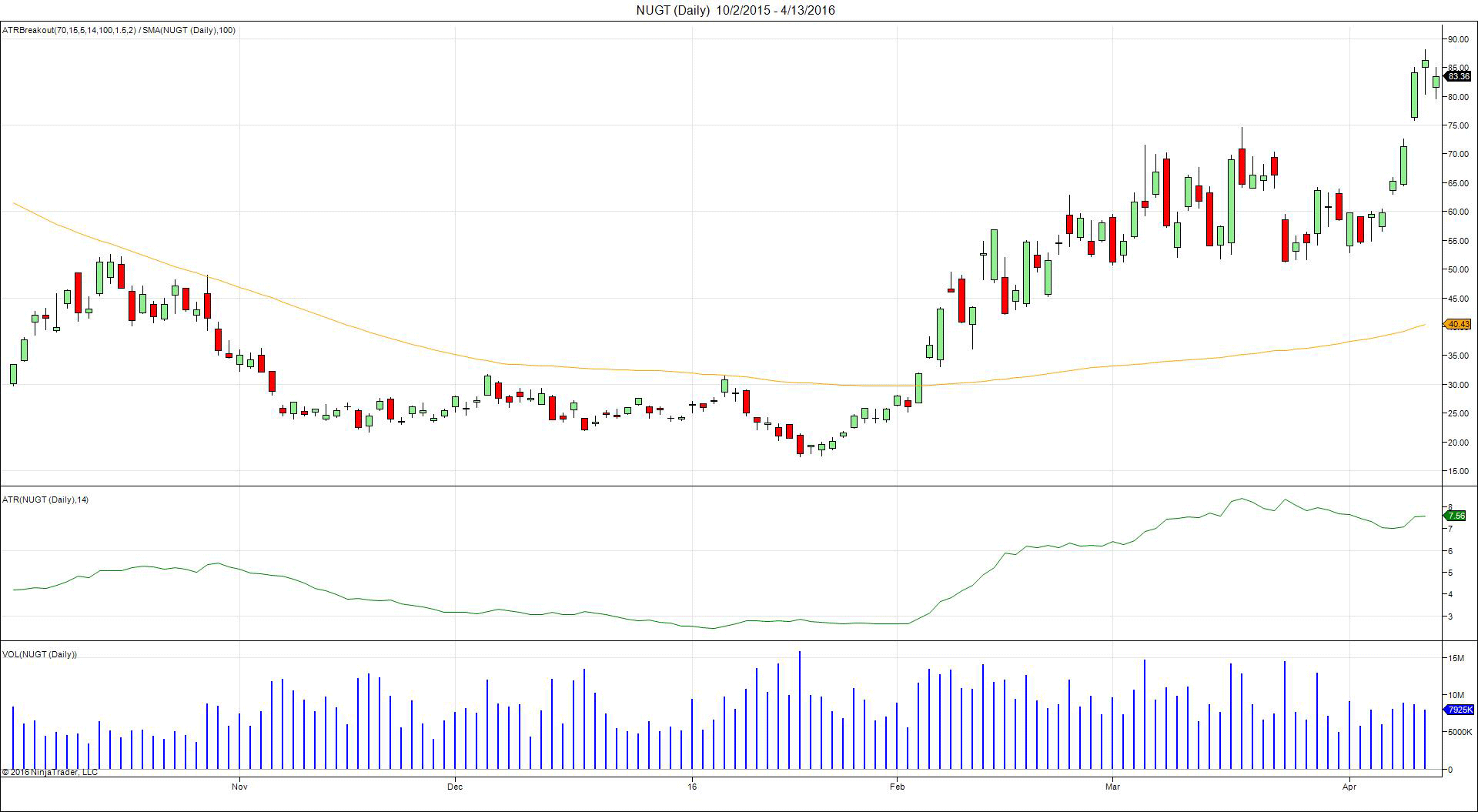Click the green ATR line's right end

[x=1424, y=516]
